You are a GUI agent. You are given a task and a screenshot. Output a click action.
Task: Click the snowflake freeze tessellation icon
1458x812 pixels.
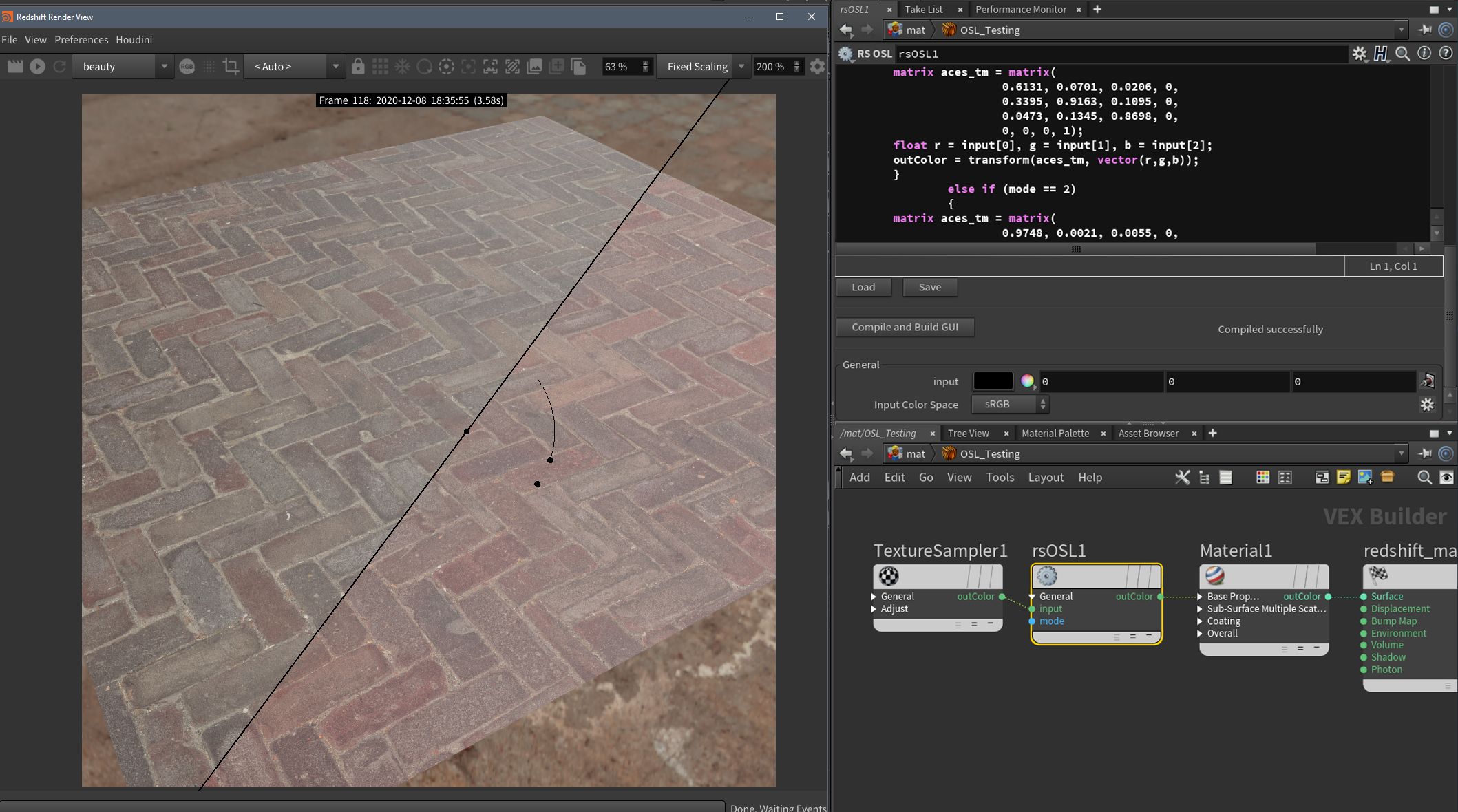402,66
